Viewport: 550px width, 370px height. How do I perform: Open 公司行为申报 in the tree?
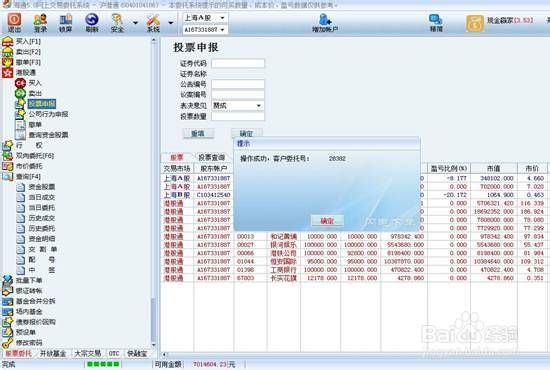(48, 114)
